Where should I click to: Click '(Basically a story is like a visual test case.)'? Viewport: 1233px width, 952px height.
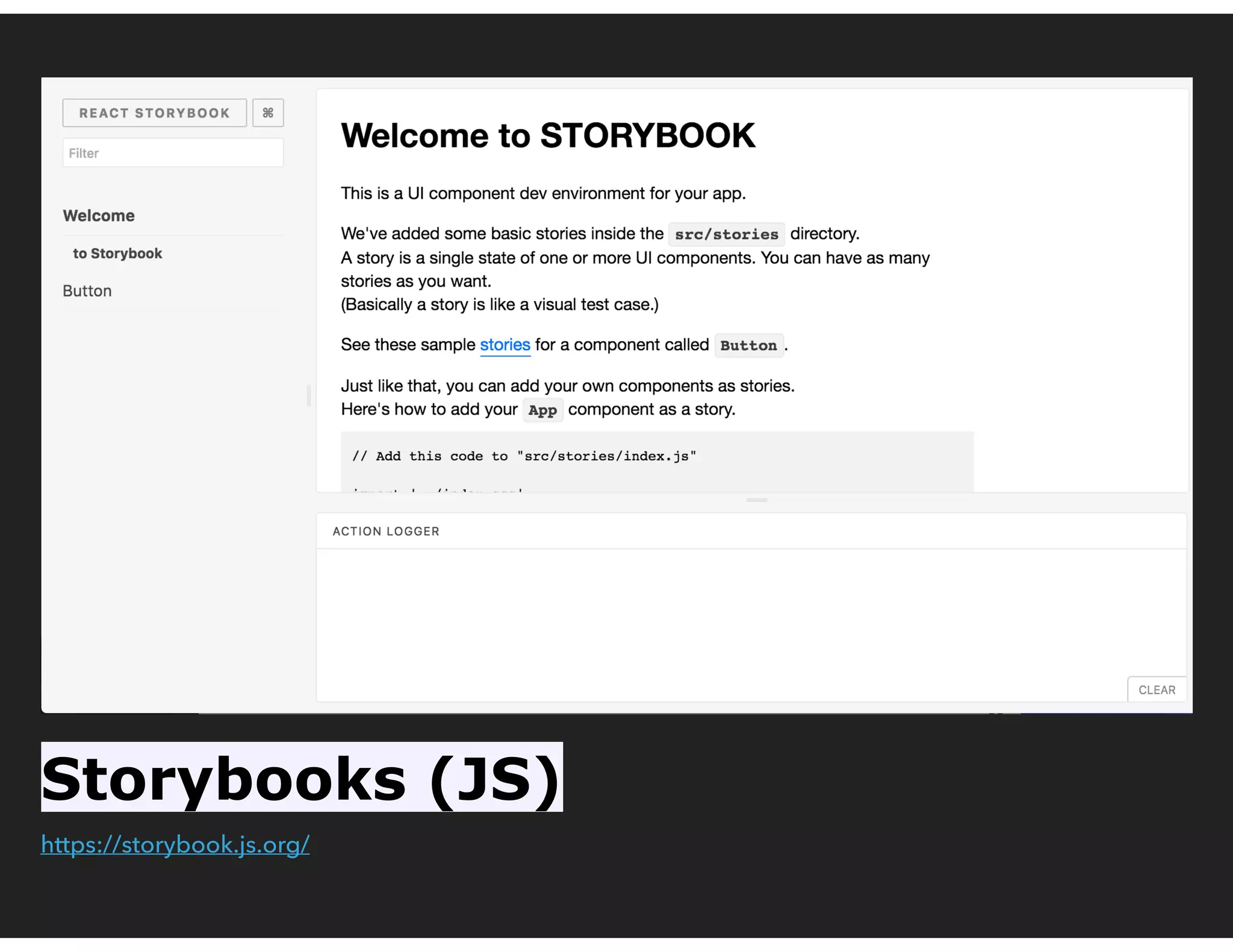(500, 304)
